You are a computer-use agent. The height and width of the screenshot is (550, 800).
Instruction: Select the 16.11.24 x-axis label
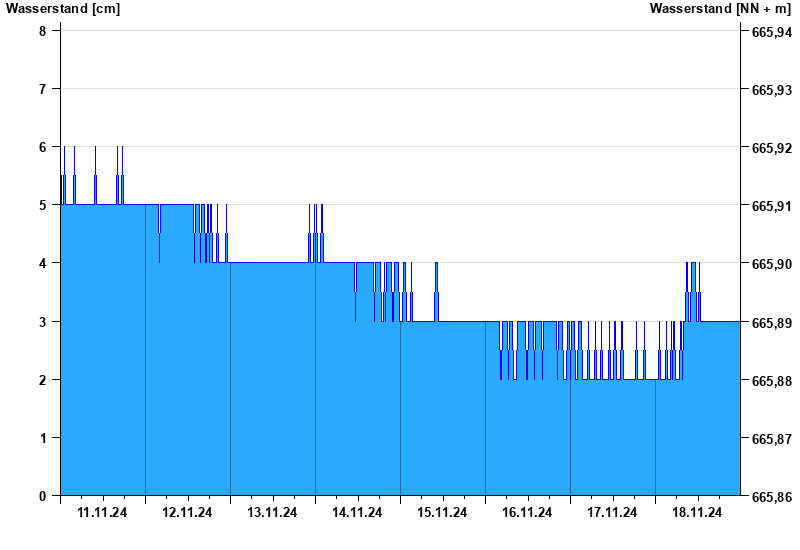527,513
